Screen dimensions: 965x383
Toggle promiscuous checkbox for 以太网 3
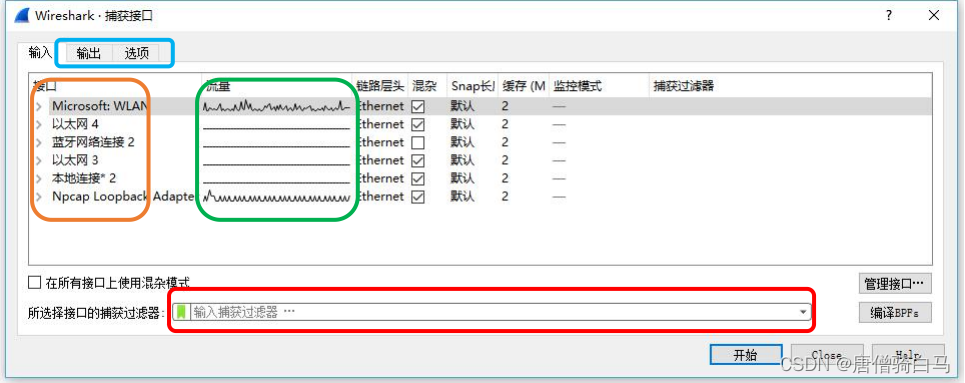click(x=418, y=160)
